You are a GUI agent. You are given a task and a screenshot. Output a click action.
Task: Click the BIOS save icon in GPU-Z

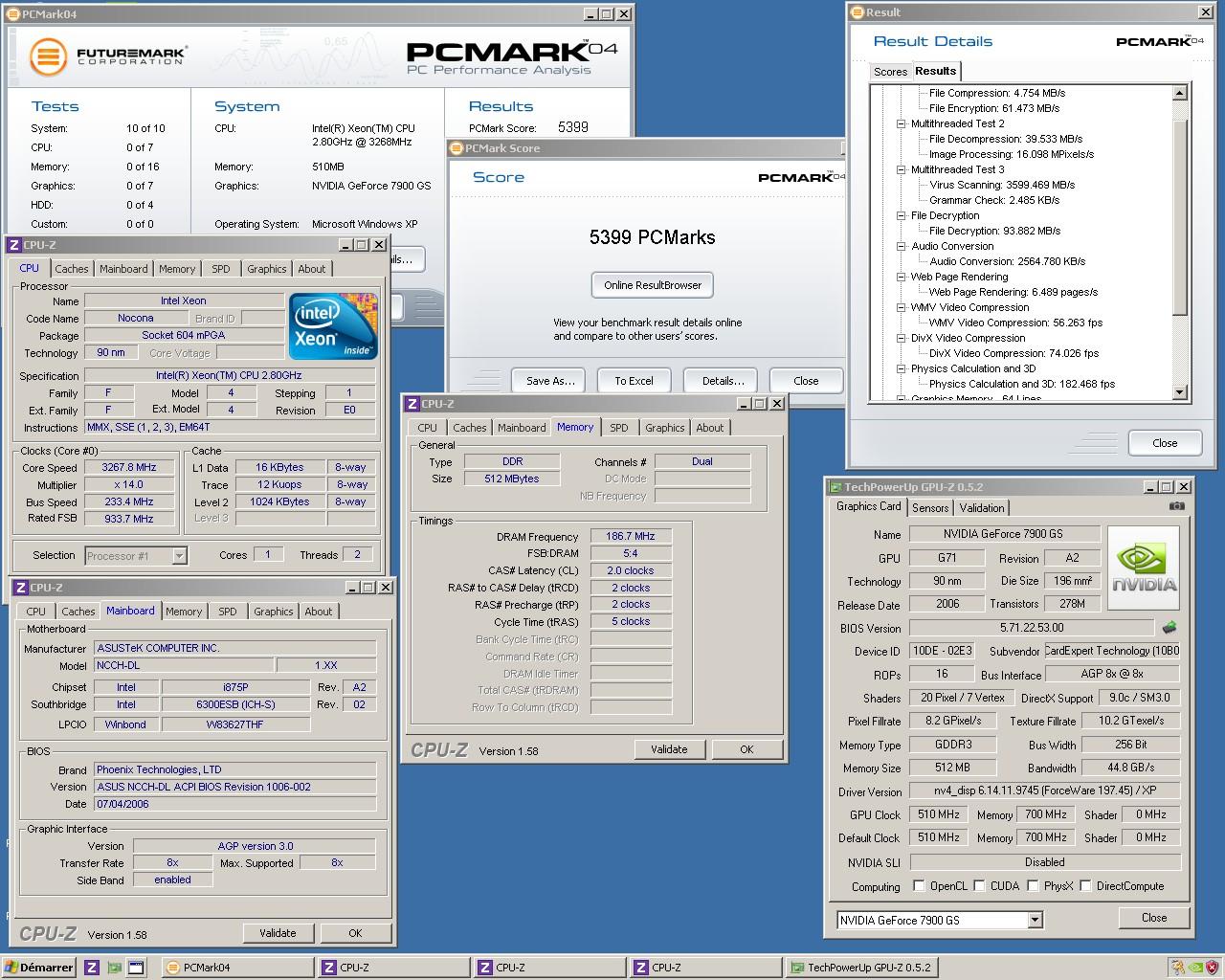(x=1169, y=628)
